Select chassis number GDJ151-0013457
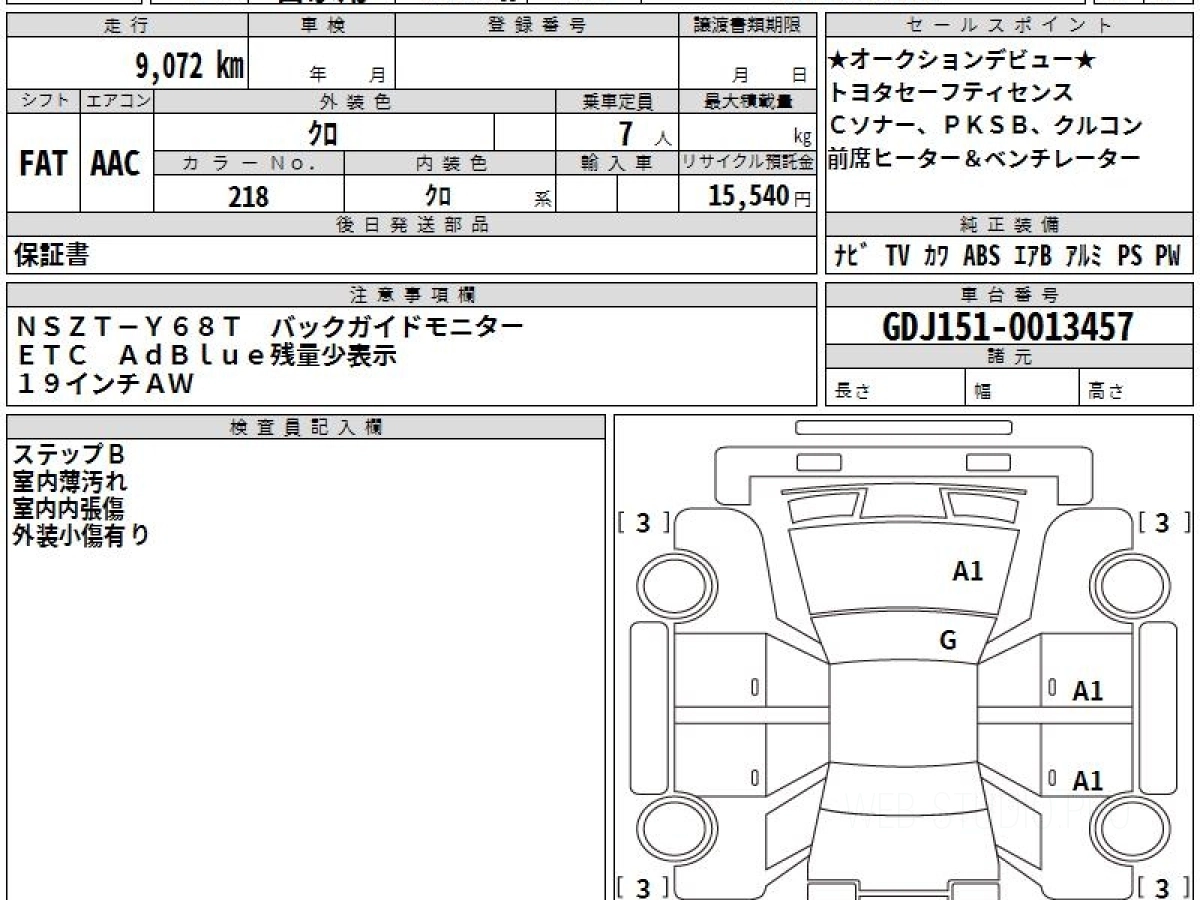 [1009, 327]
